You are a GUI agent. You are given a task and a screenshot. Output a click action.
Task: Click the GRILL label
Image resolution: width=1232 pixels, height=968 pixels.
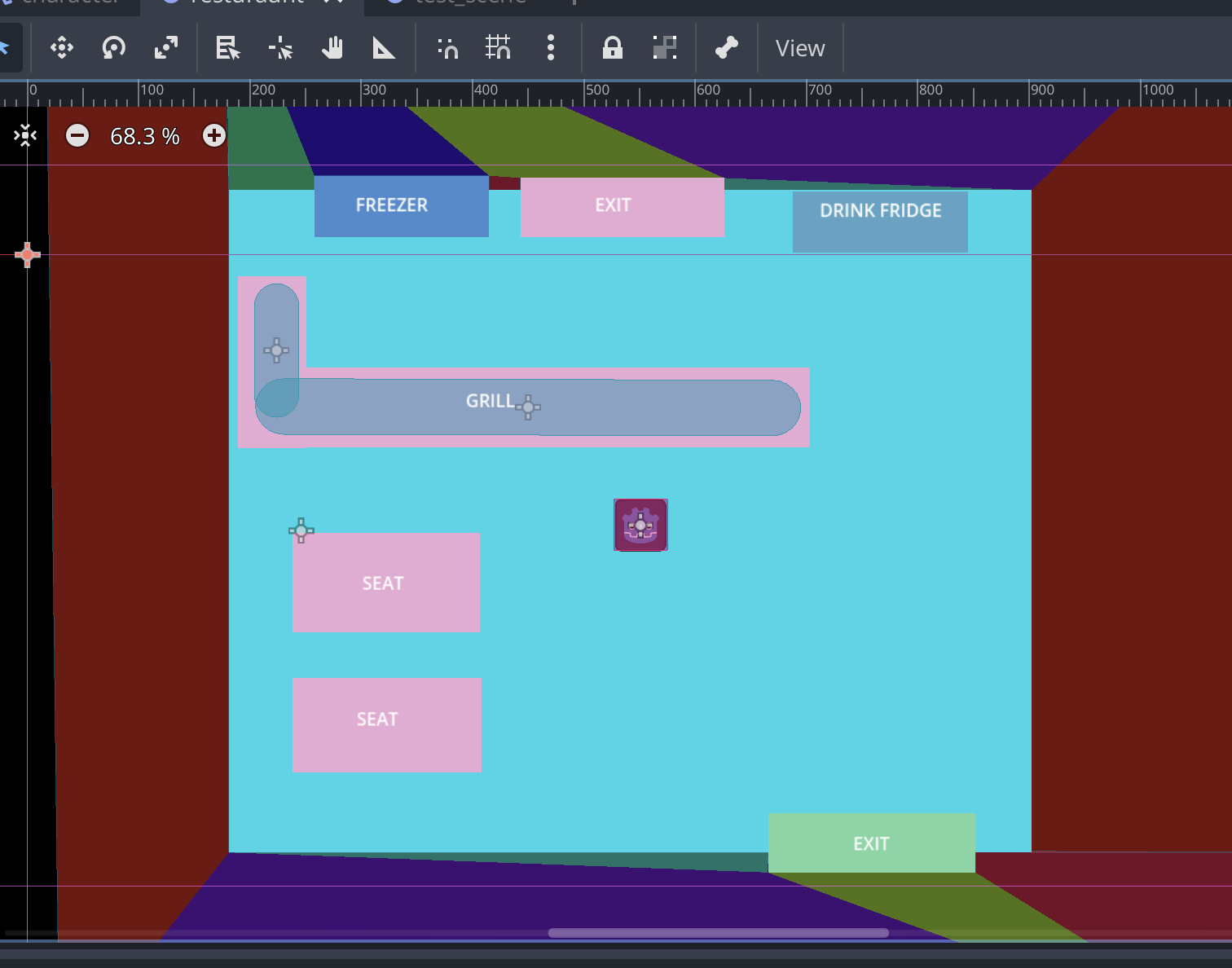pos(490,401)
